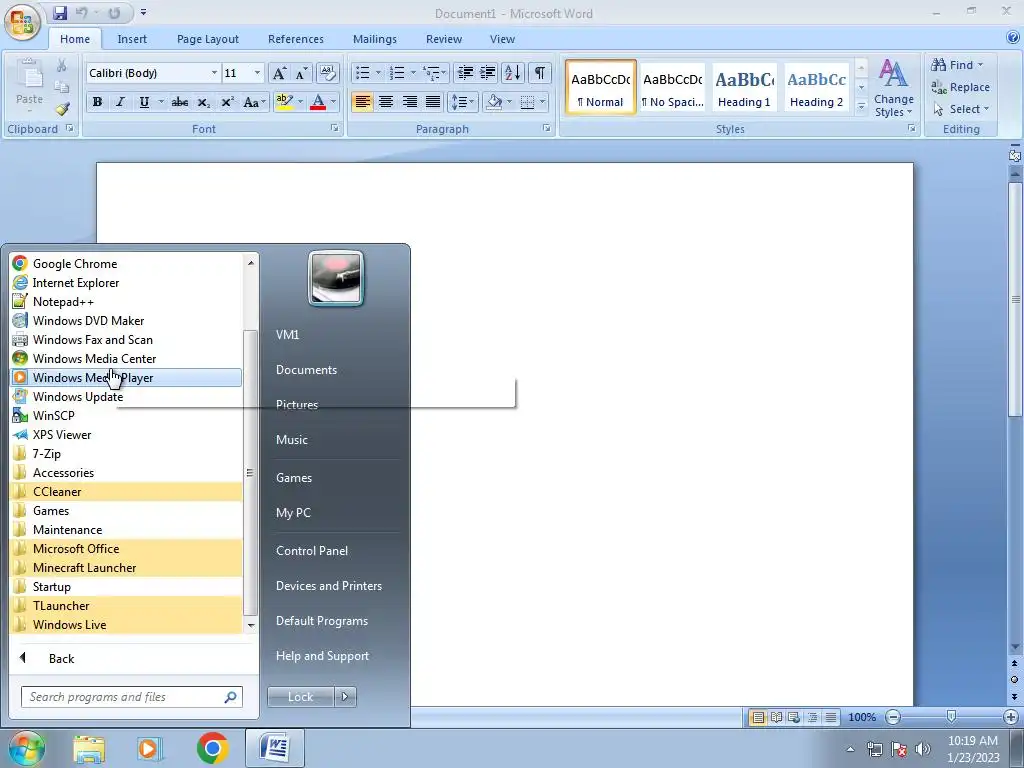Image resolution: width=1024 pixels, height=768 pixels.
Task: Open Paragraph dialog launcher
Action: click(547, 129)
